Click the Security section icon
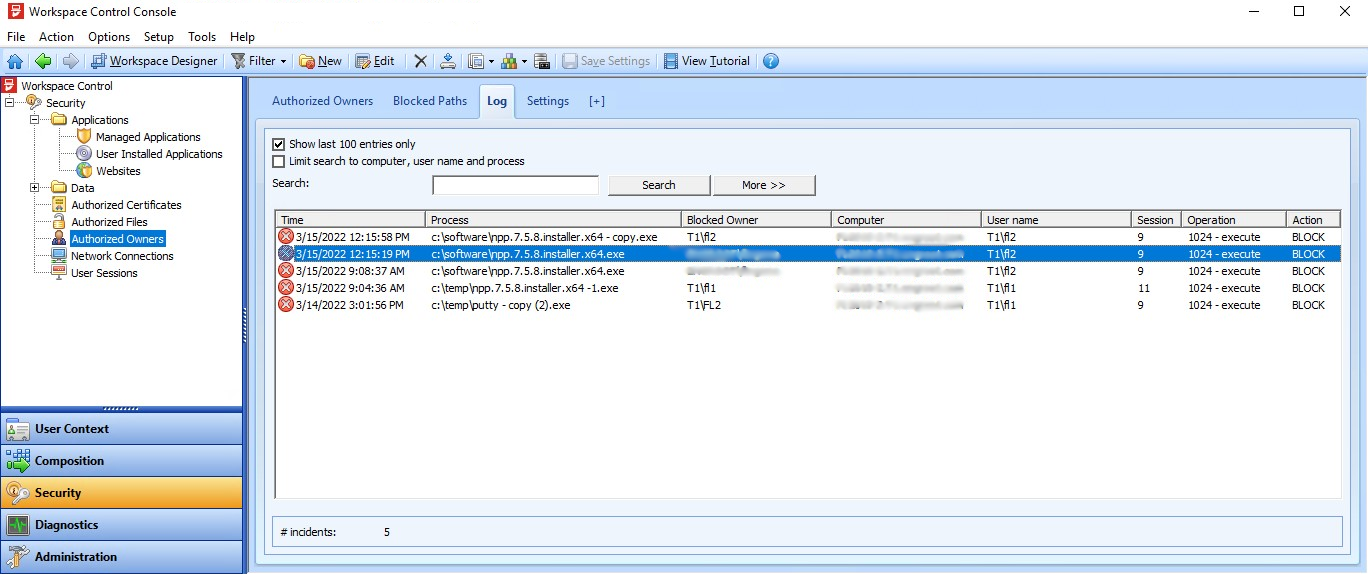 click(x=18, y=493)
